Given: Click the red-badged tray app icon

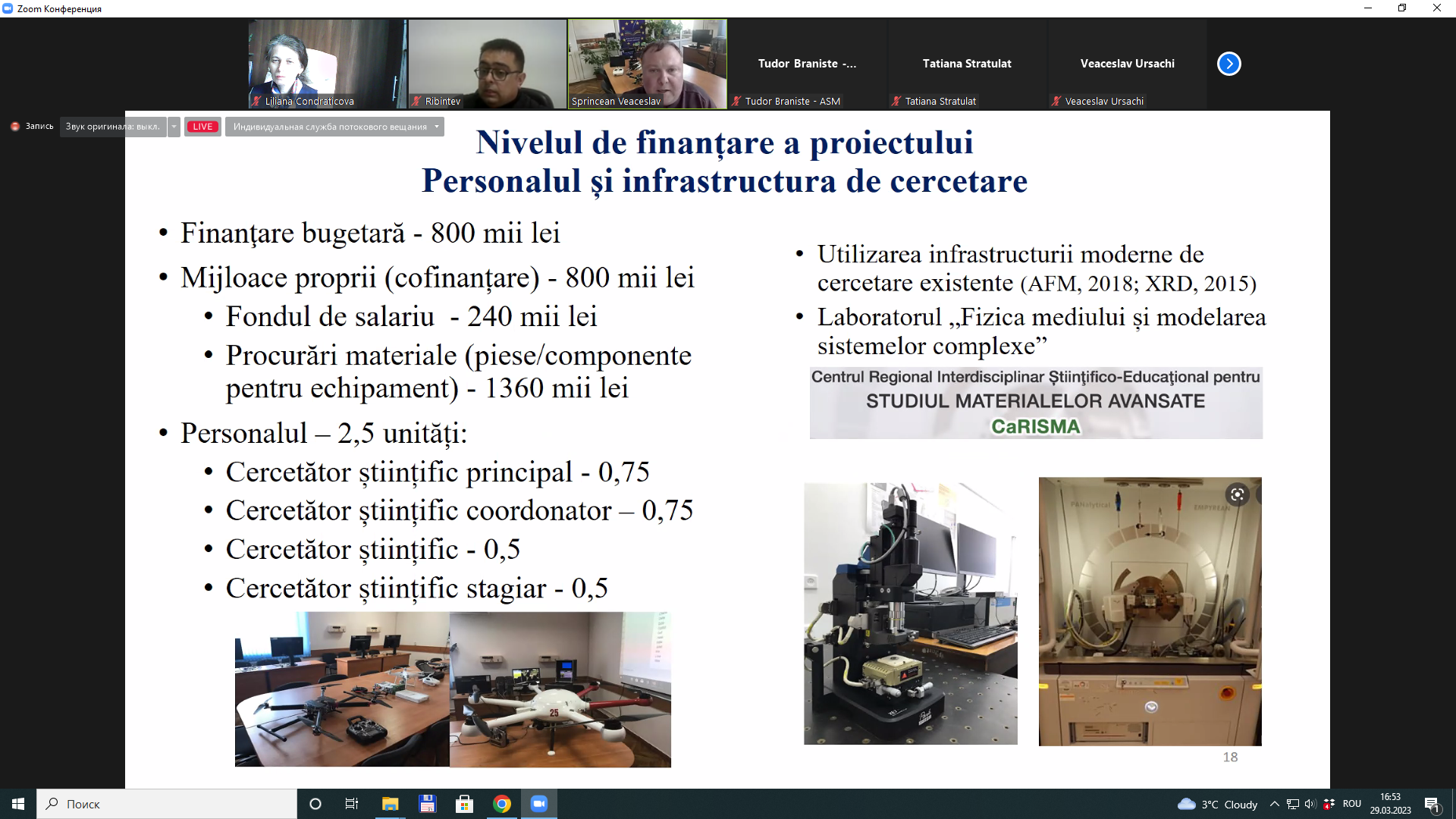Looking at the screenshot, I should point(1329,804).
